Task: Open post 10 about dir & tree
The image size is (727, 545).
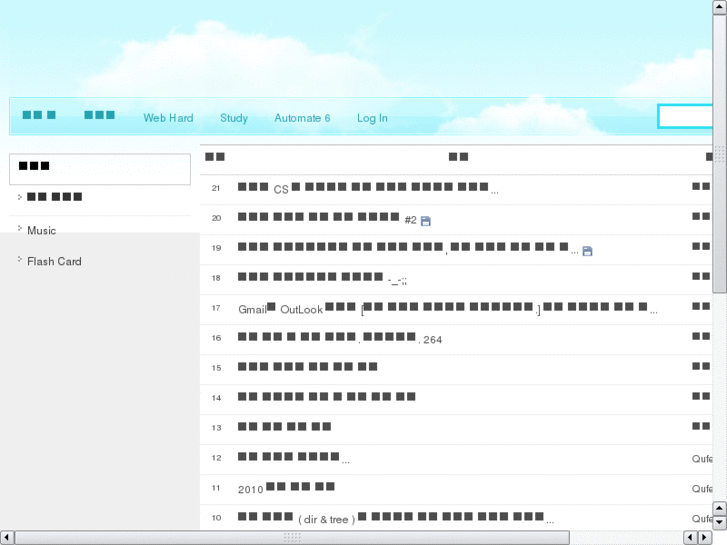Action: click(395, 518)
